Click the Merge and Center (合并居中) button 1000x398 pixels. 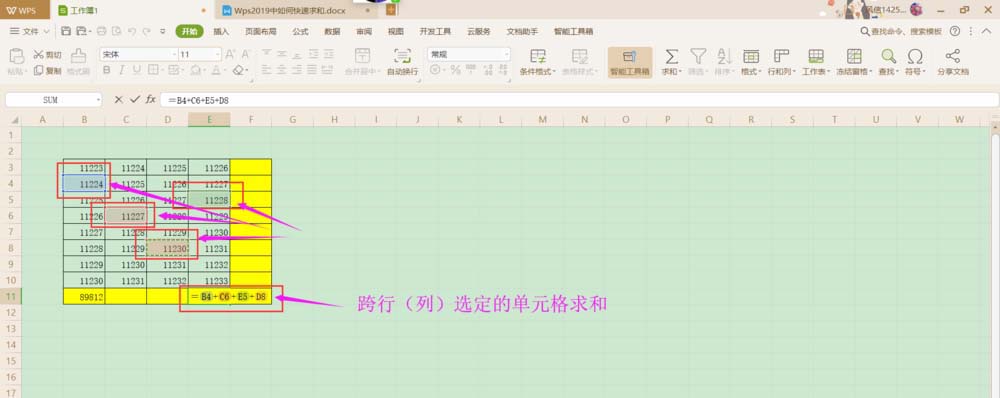click(362, 62)
